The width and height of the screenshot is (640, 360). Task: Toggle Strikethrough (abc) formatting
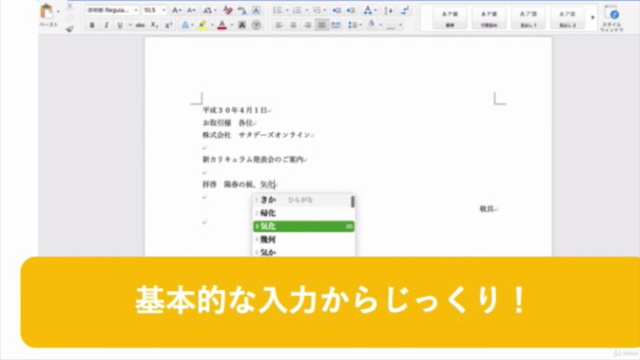[140, 25]
